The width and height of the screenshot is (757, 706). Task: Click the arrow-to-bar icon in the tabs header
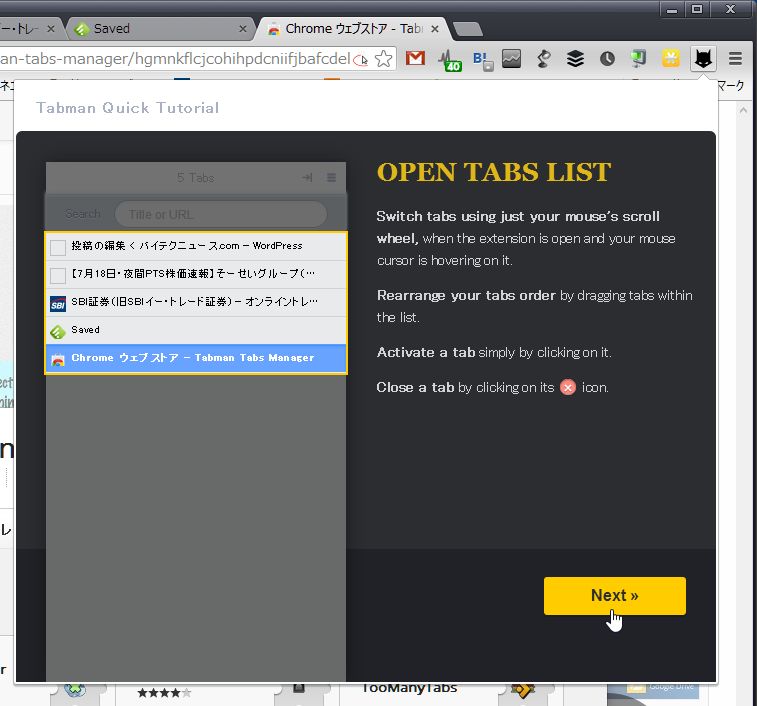pyautogui.click(x=307, y=178)
